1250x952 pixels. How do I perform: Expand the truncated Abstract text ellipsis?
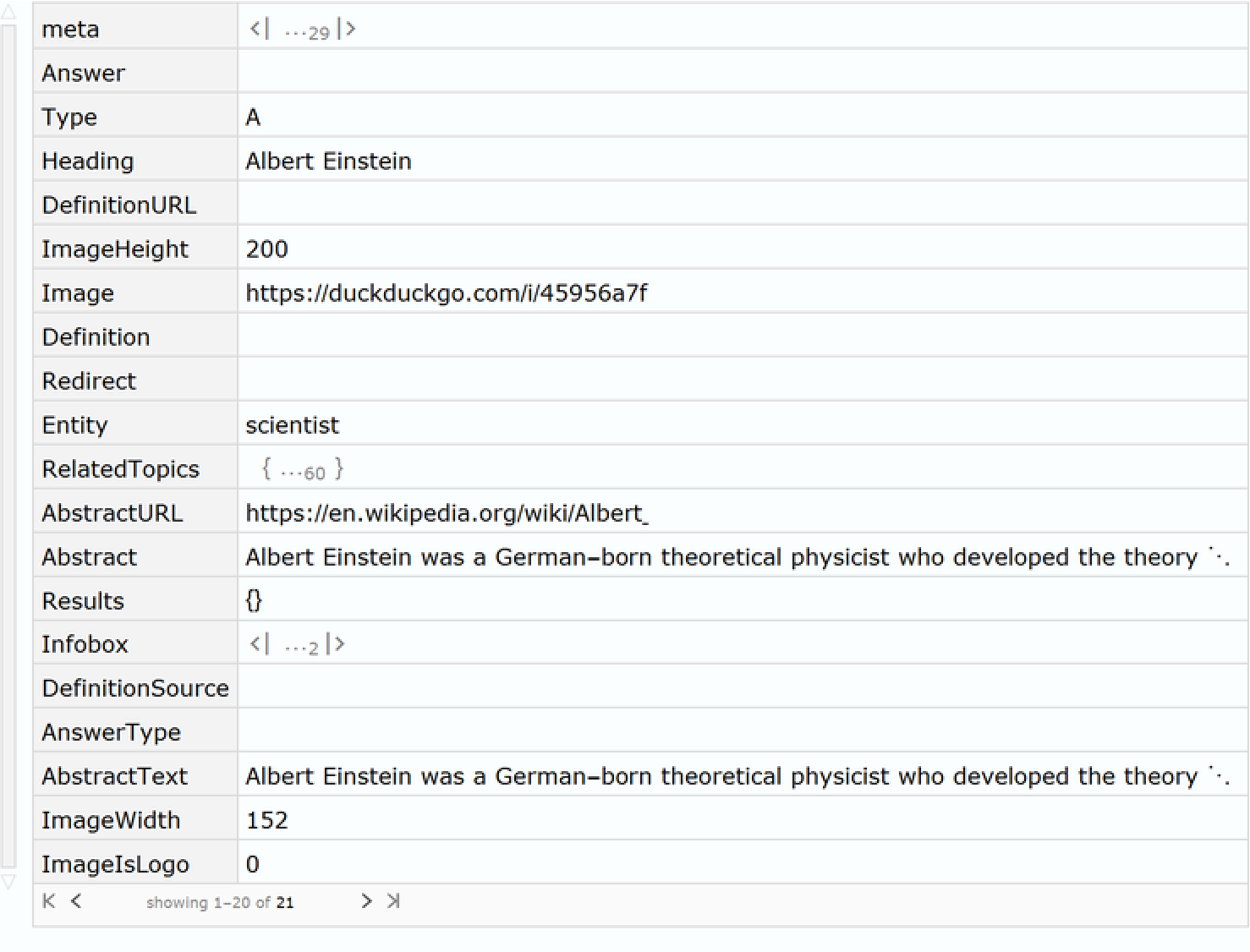(x=1219, y=557)
